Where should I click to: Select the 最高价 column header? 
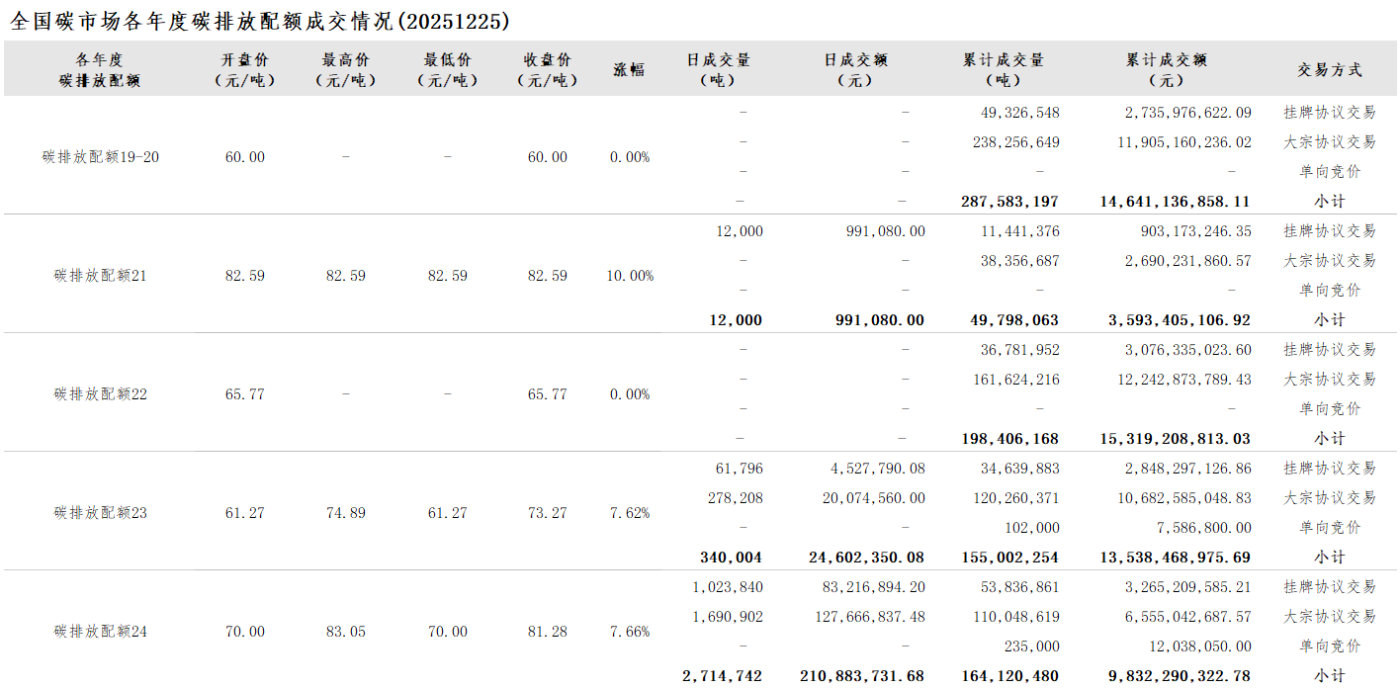[x=346, y=70]
